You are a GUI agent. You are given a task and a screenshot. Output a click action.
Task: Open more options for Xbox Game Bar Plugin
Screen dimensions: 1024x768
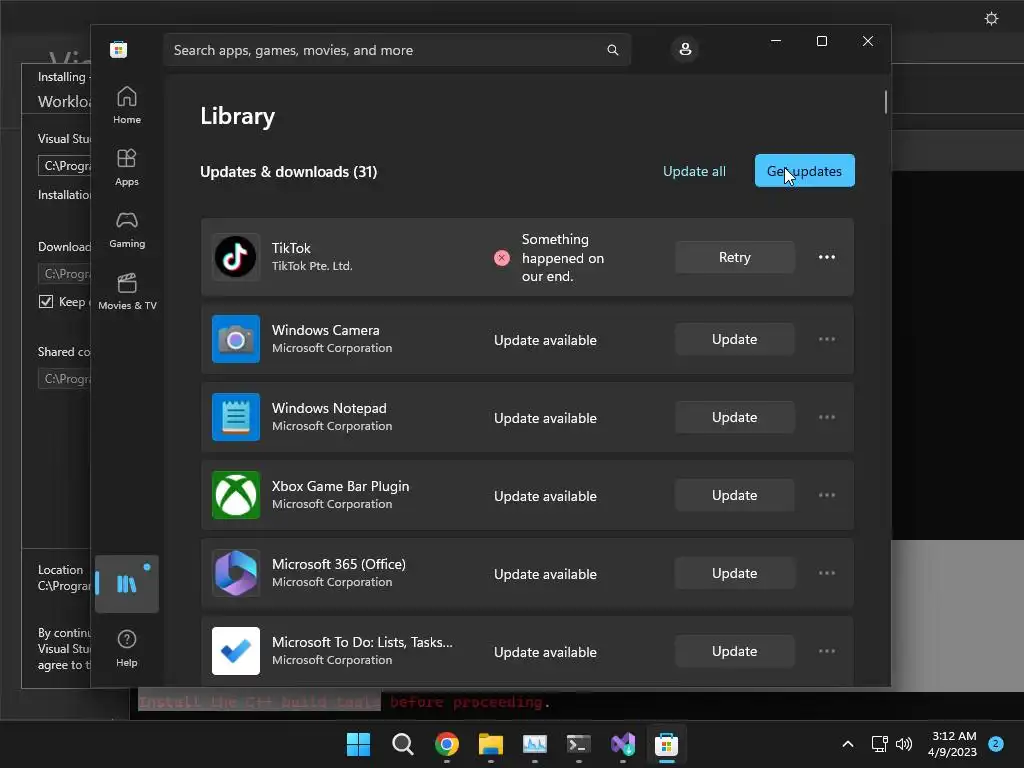pos(827,495)
